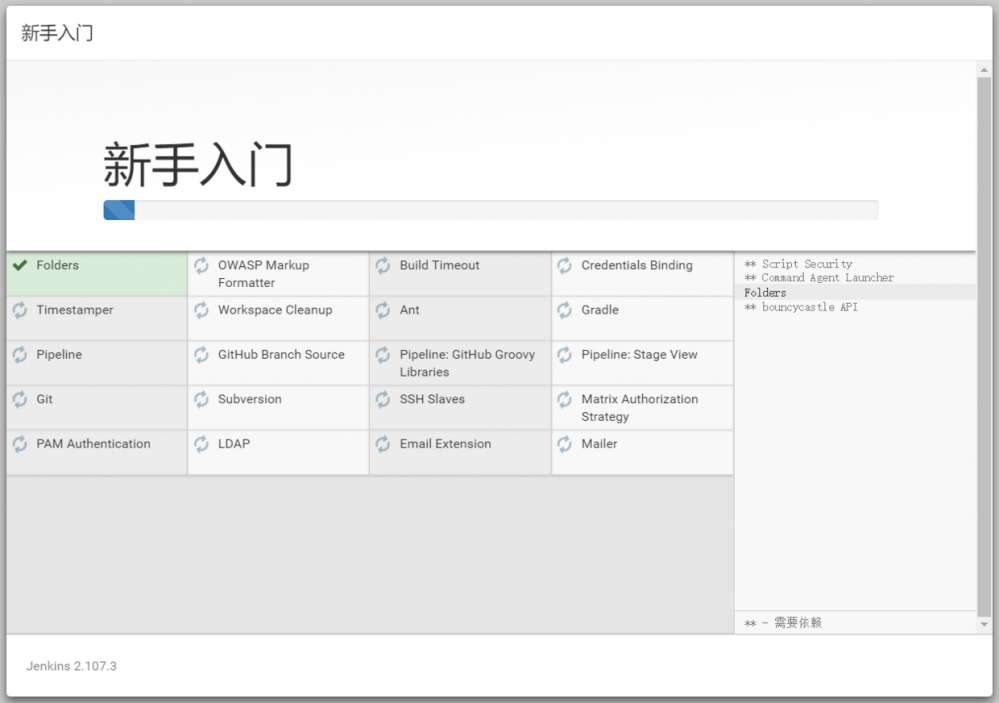Click the green checkmark beside Folders
The image size is (999, 703).
[20, 266]
